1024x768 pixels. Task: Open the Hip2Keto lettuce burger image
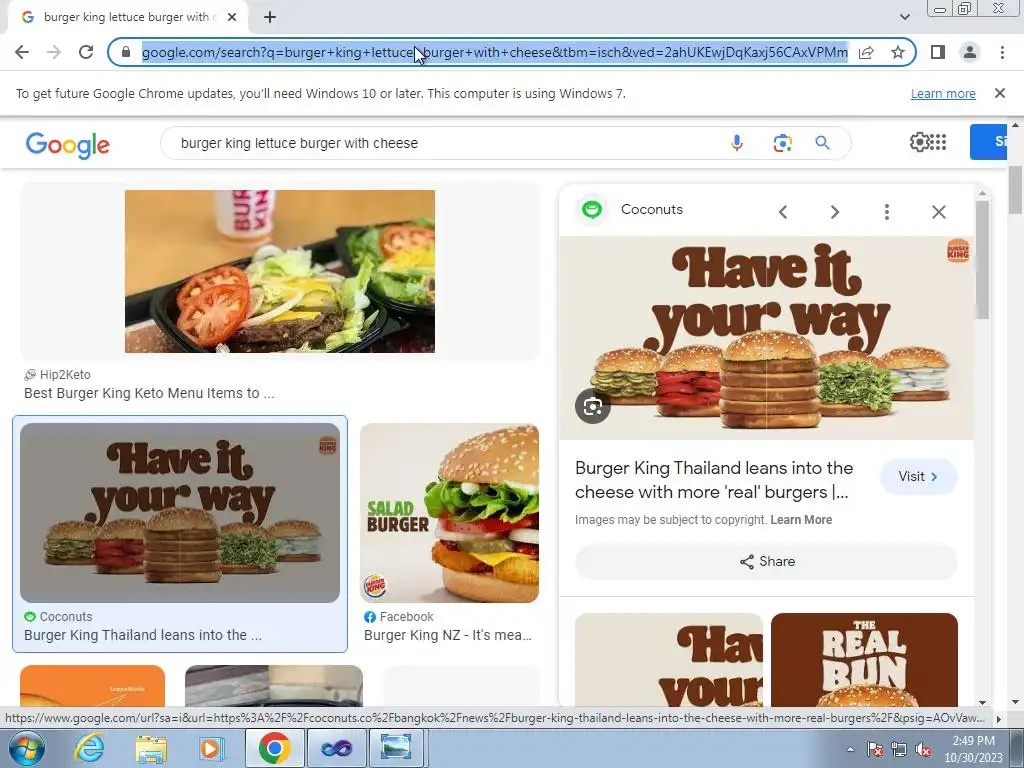pos(280,271)
